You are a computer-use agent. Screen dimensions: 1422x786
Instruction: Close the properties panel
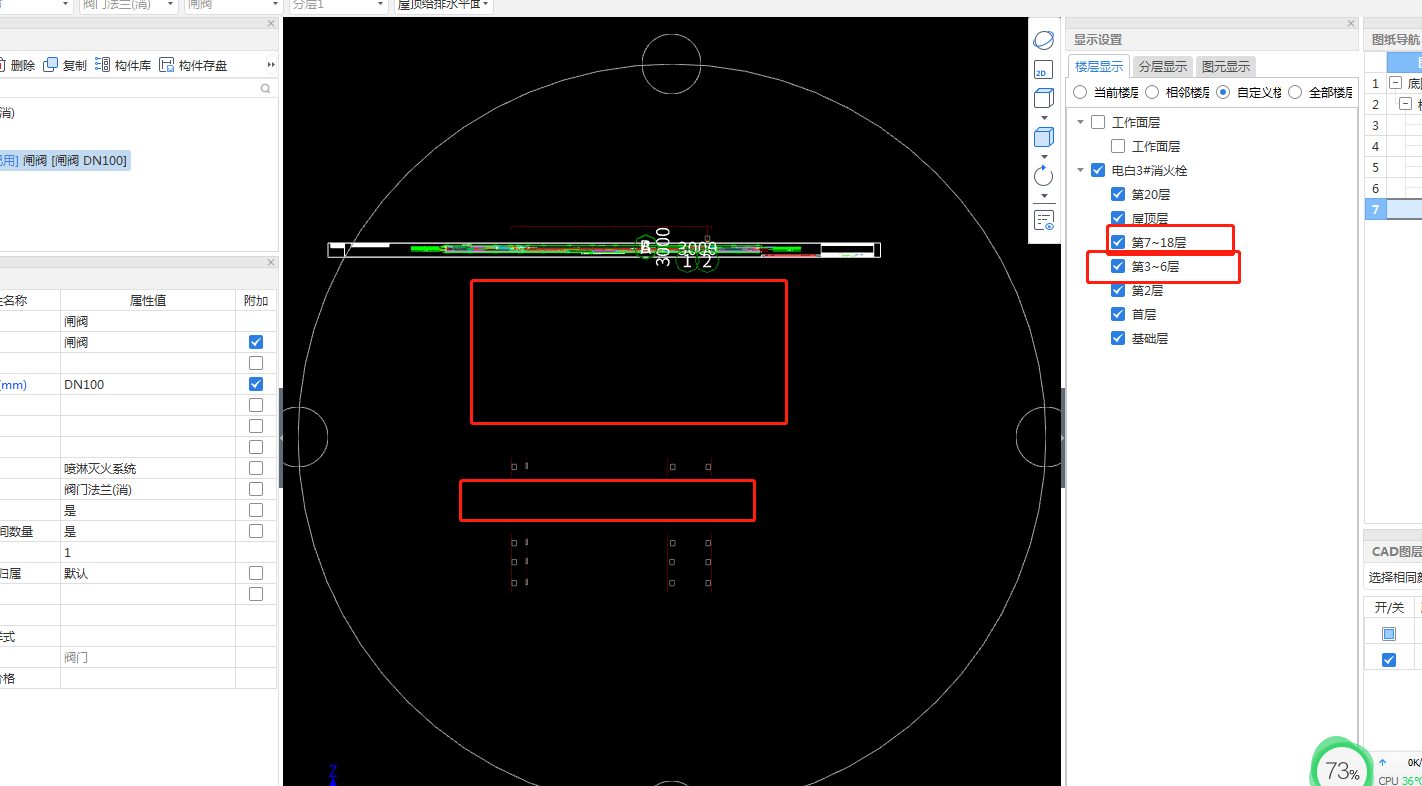[271, 263]
